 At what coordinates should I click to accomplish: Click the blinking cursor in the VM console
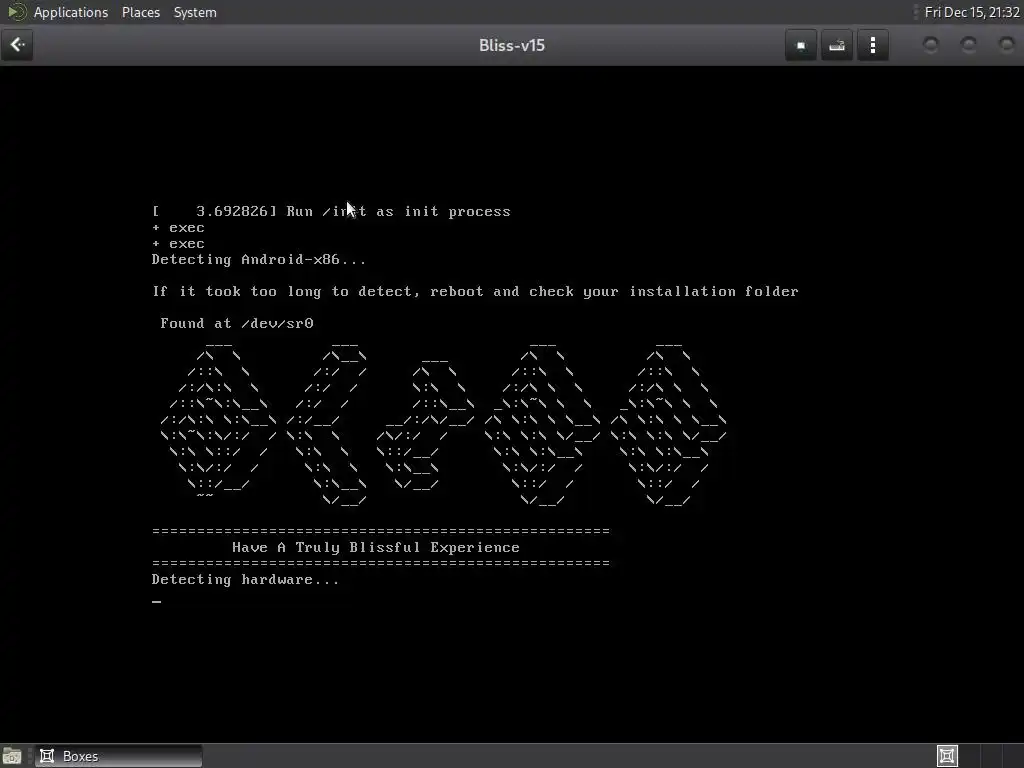pyautogui.click(x=156, y=601)
